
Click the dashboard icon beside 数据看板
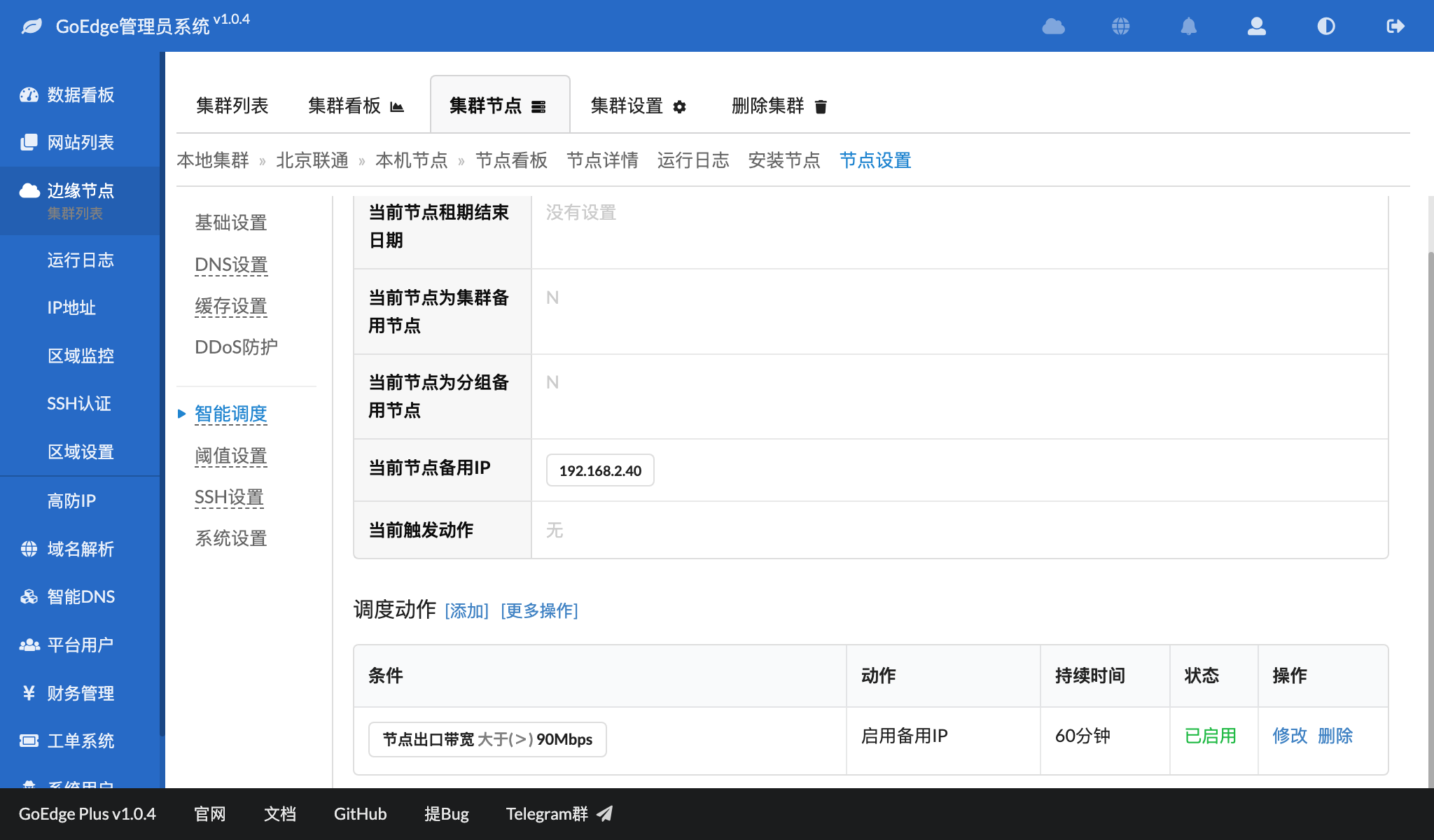pos(29,95)
